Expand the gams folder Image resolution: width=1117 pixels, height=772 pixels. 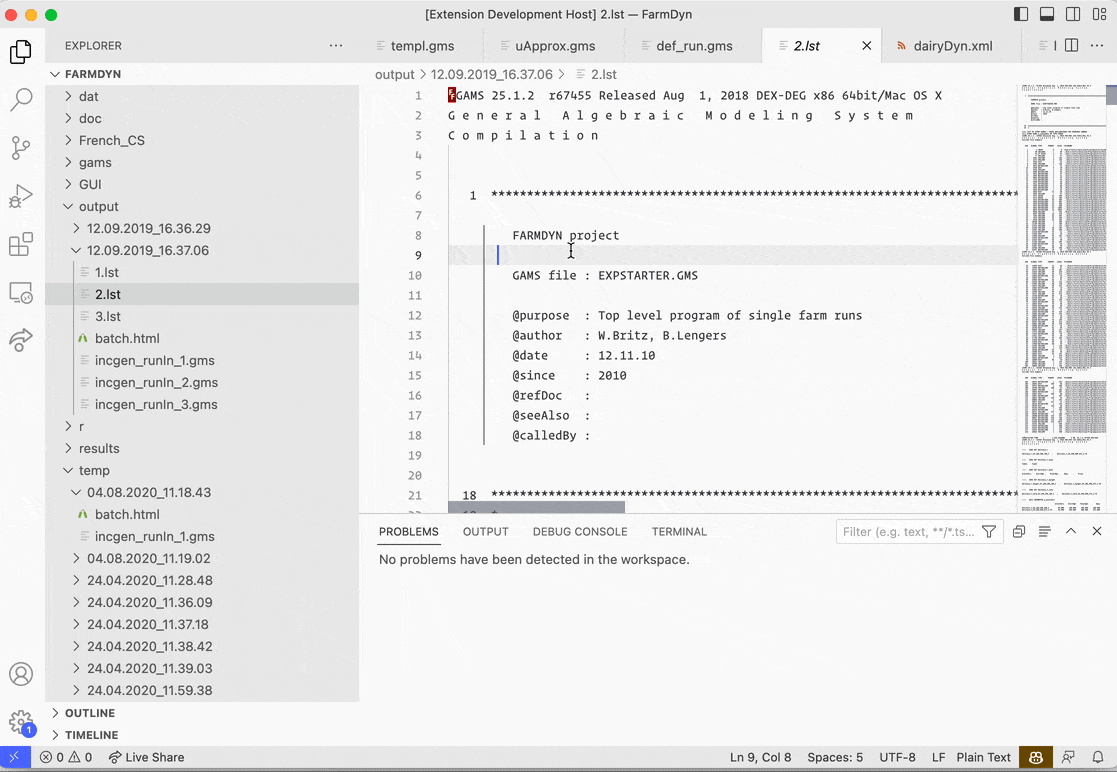coord(202,162)
